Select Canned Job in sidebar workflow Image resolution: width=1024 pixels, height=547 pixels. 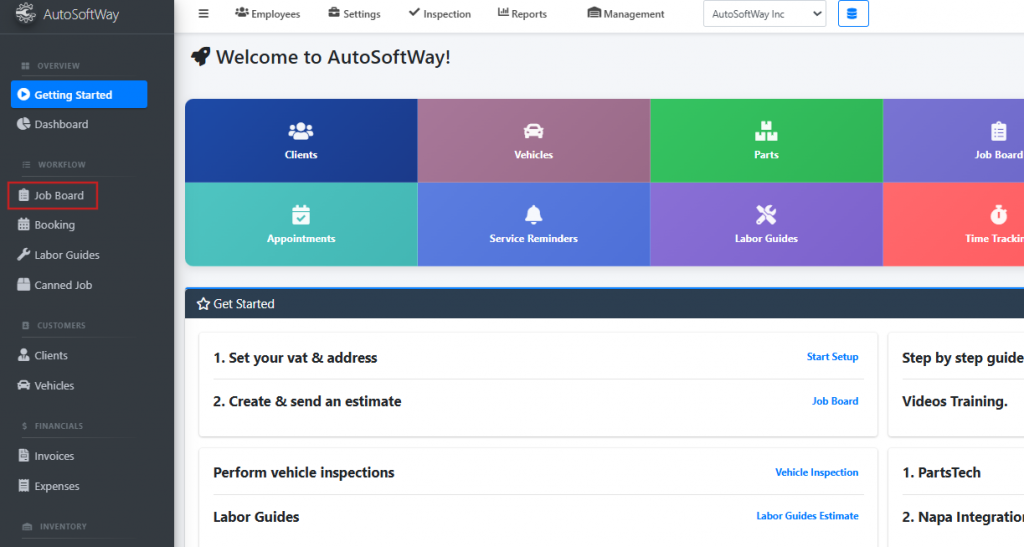pos(62,285)
